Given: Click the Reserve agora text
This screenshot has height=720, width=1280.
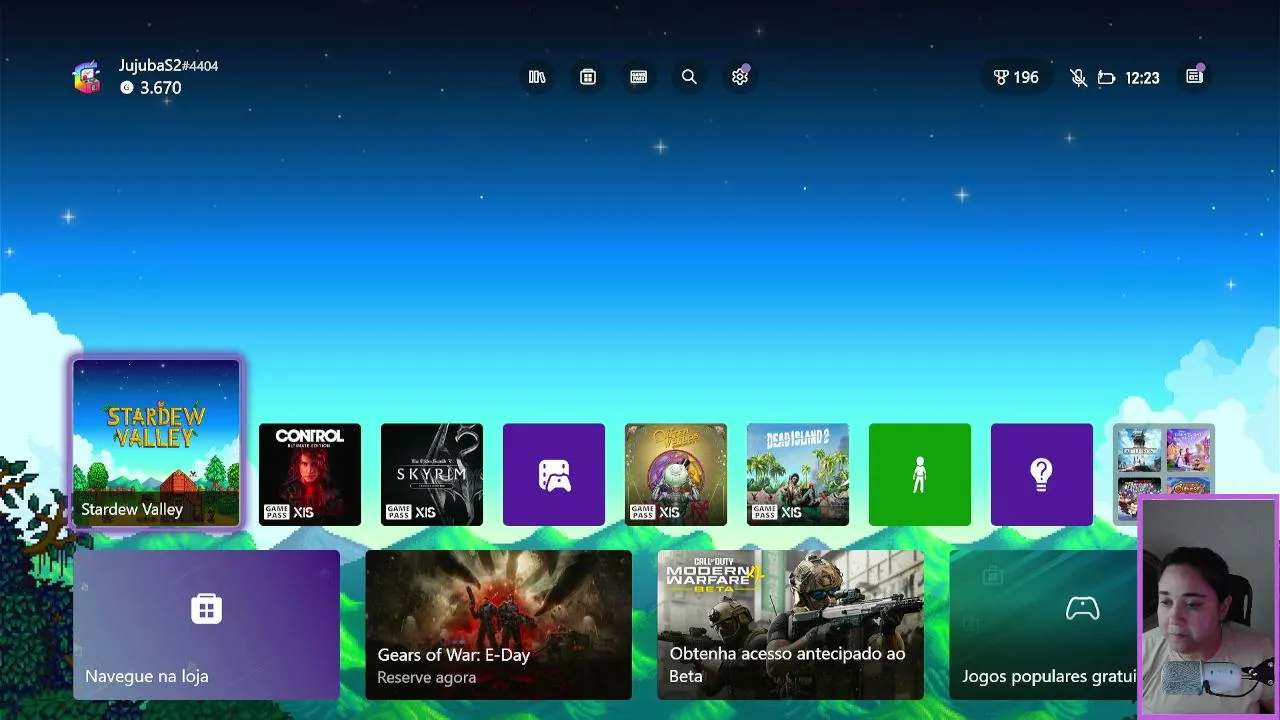Looking at the screenshot, I should 426,678.
